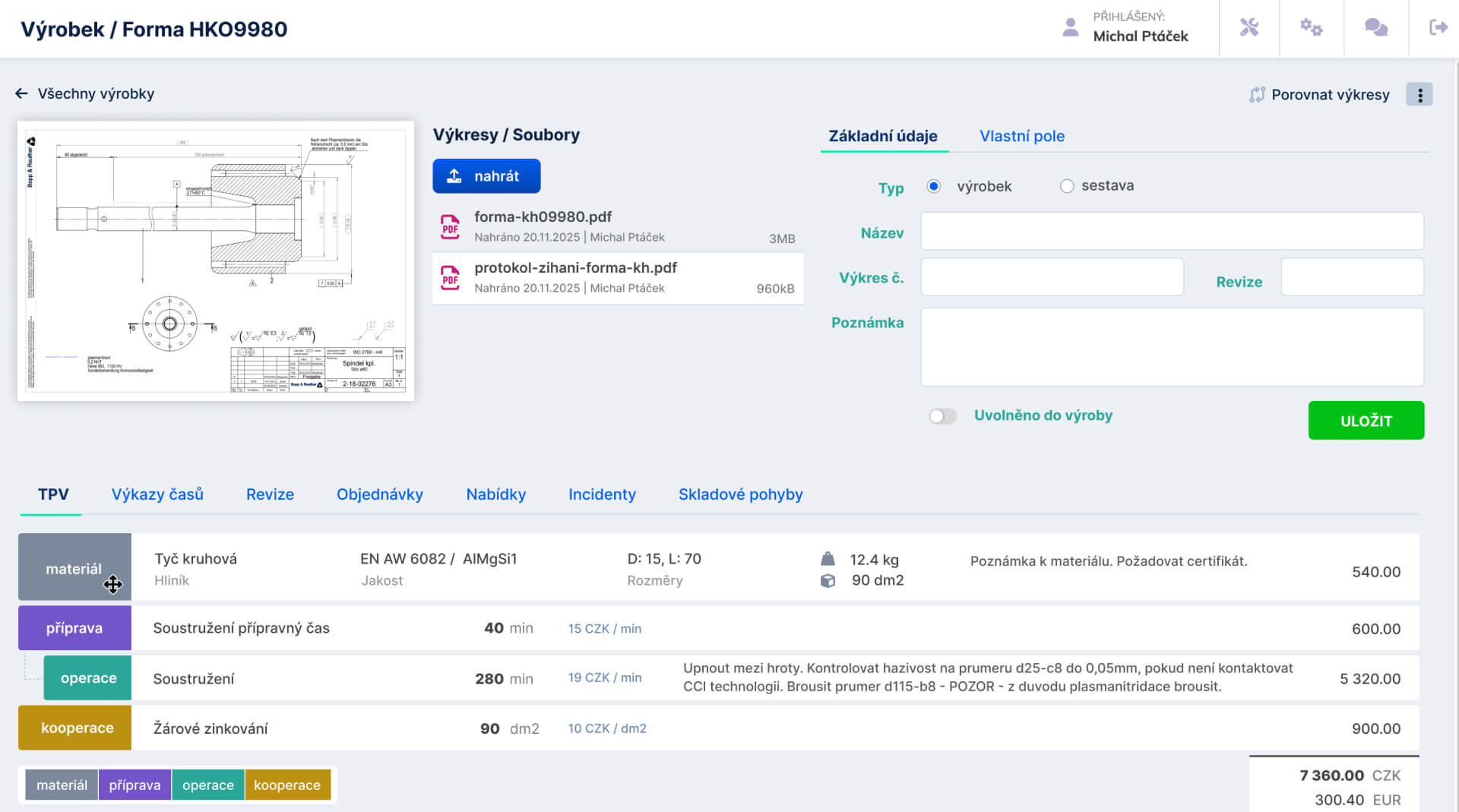1459x812 pixels.
Task: Click the green ULOŽIT button
Action: click(1366, 420)
